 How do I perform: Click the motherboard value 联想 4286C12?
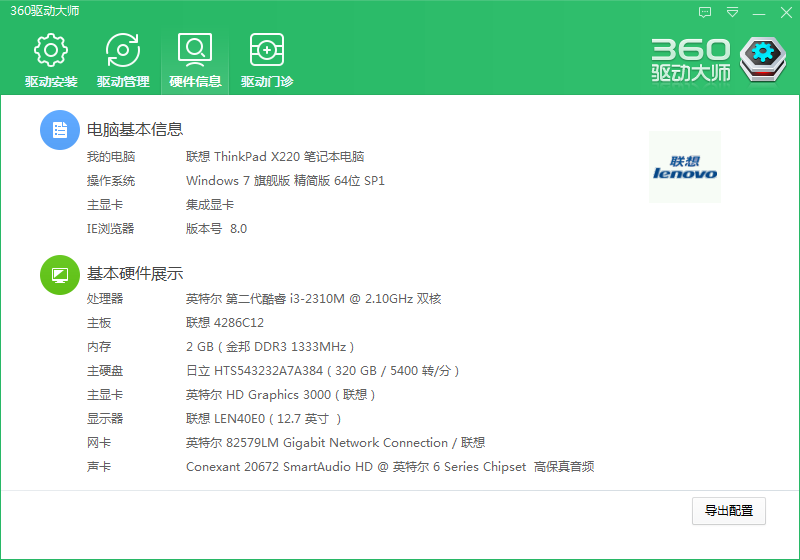(x=225, y=322)
